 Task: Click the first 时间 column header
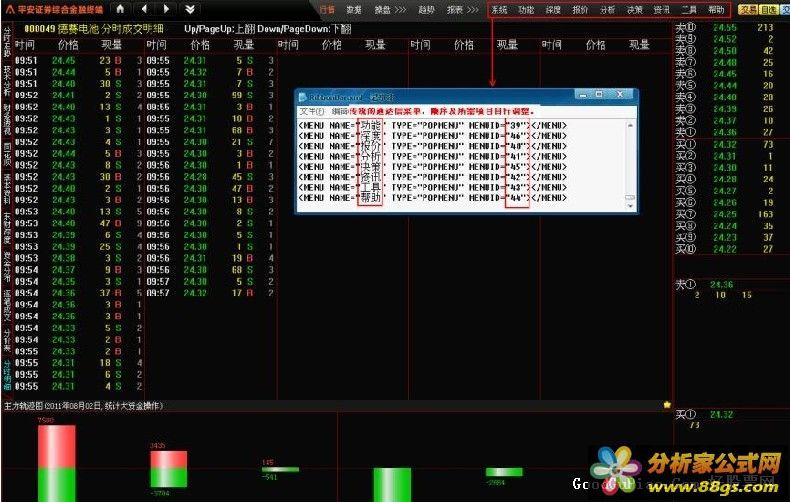[x=25, y=45]
